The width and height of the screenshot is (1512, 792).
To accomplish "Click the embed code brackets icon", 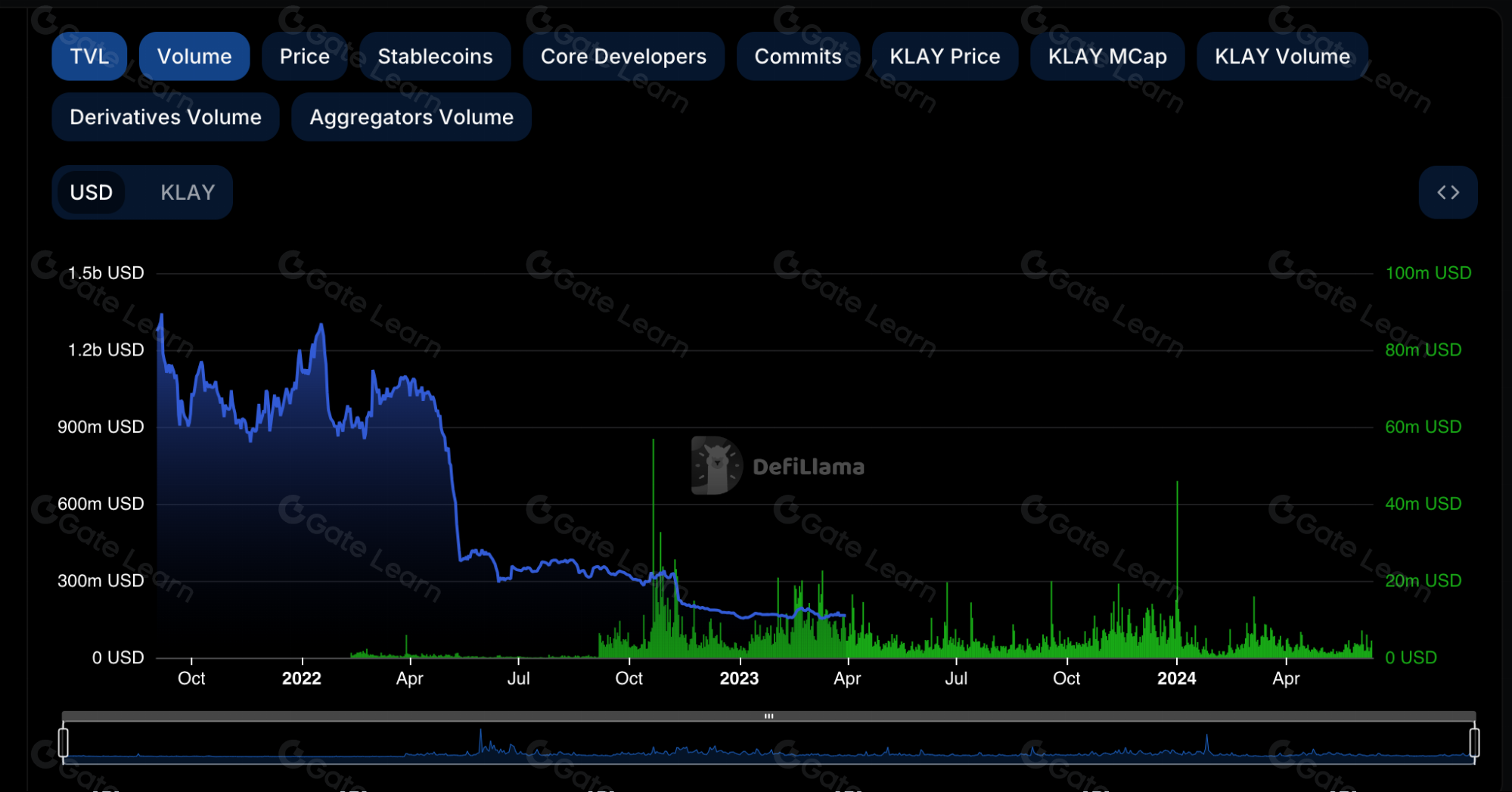I will pyautogui.click(x=1448, y=192).
